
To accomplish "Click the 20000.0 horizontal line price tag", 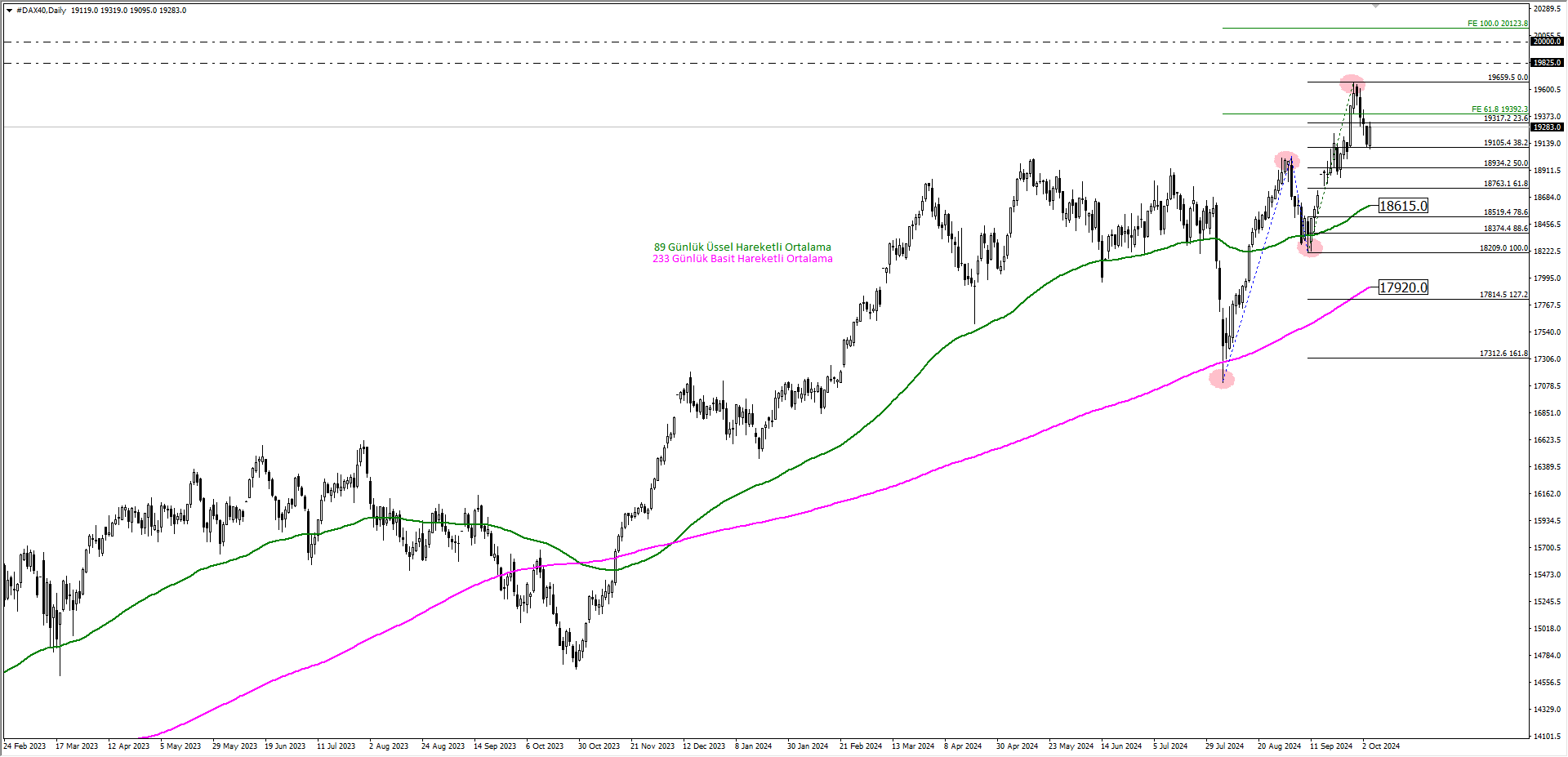I will [x=1547, y=42].
